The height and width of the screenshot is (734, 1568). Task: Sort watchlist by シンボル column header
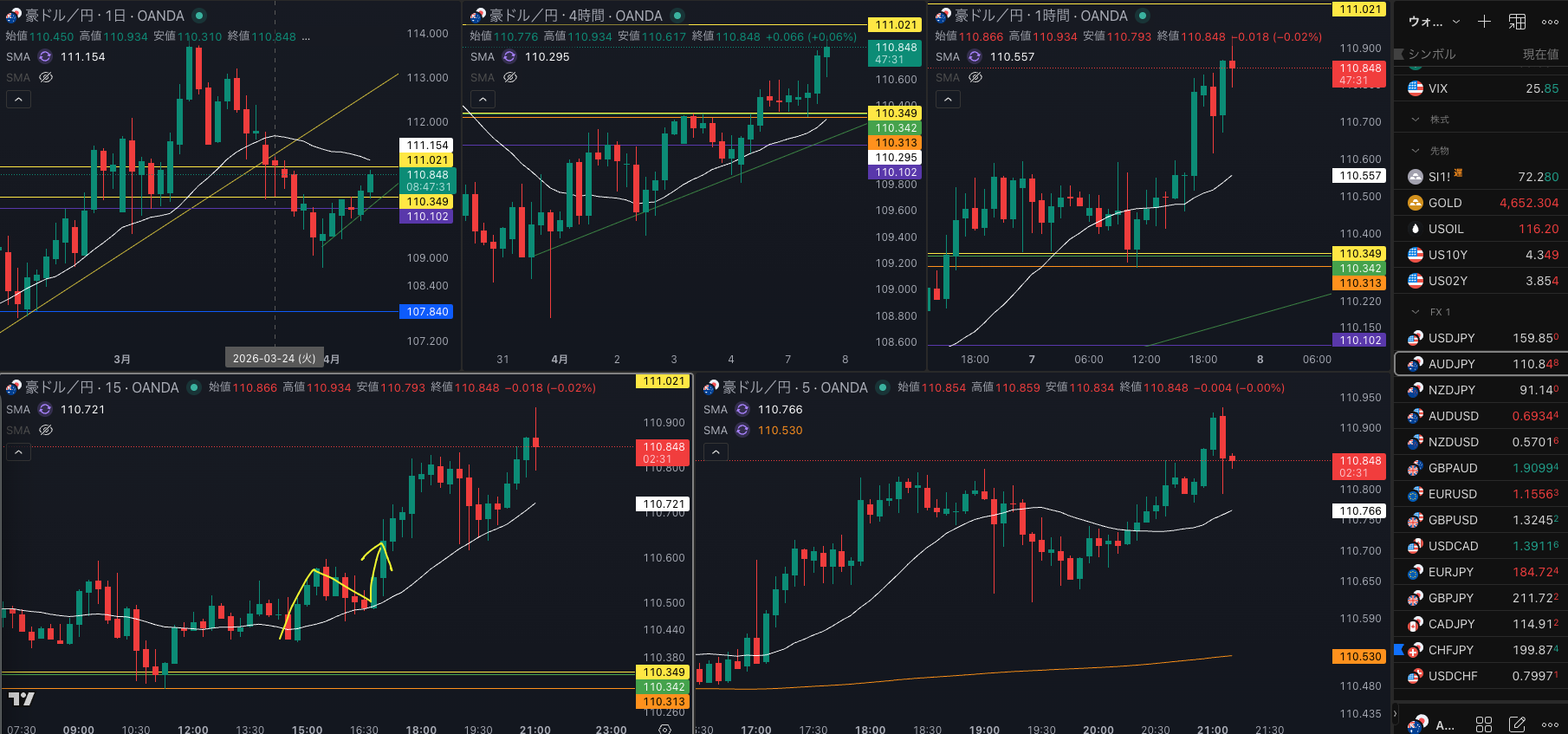pyautogui.click(x=1431, y=54)
